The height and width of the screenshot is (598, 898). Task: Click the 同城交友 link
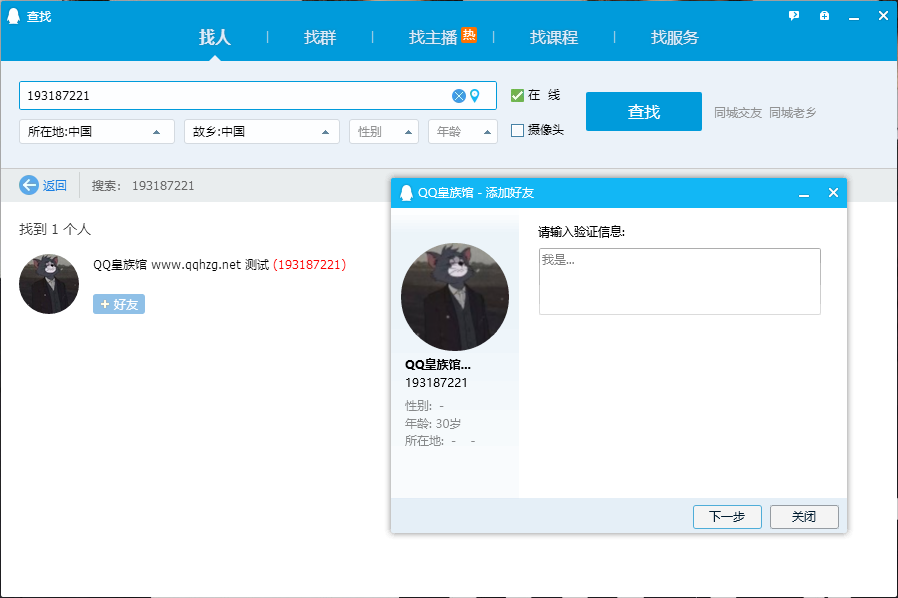click(738, 113)
